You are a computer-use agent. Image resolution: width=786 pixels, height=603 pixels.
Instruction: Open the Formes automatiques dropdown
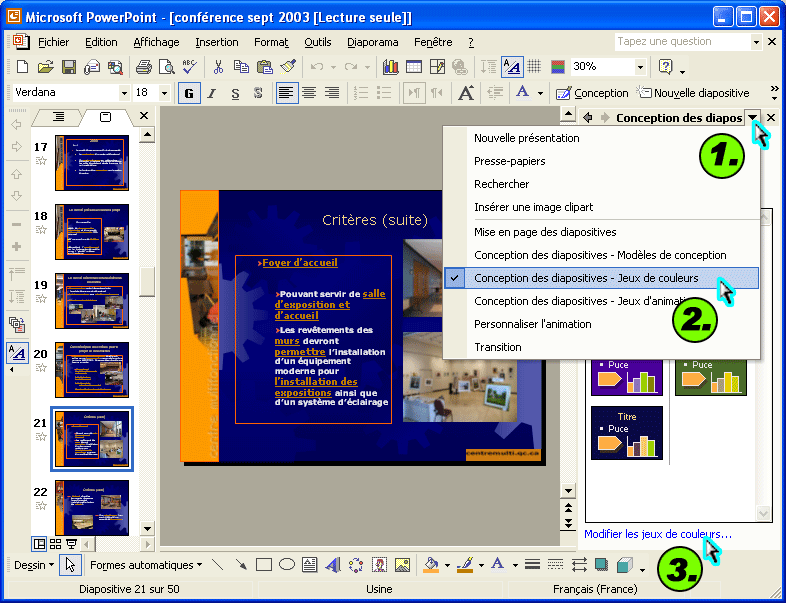pyautogui.click(x=146, y=565)
